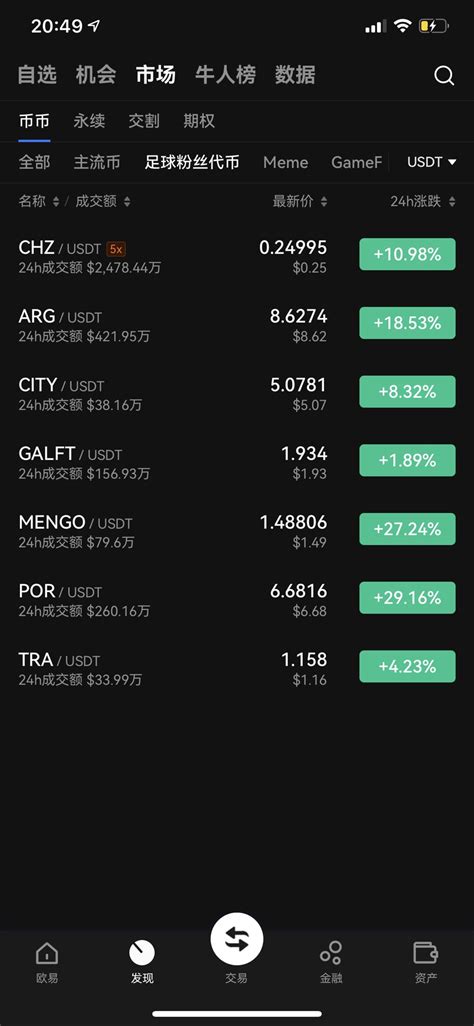Image resolution: width=474 pixels, height=1026 pixels.
Task: Open the search magnifier icon
Action: (444, 75)
